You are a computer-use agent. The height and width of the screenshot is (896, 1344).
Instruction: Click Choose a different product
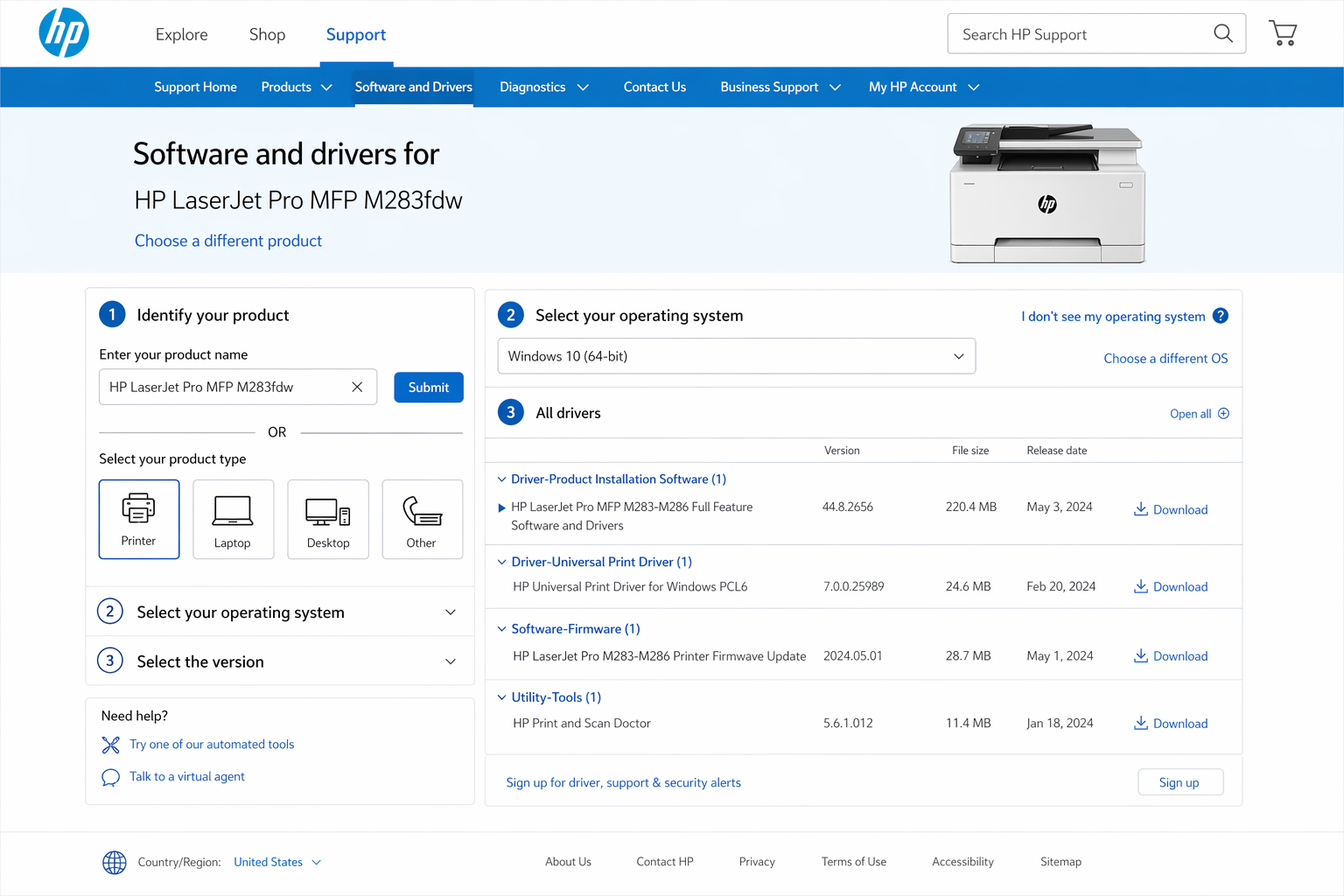coord(227,241)
